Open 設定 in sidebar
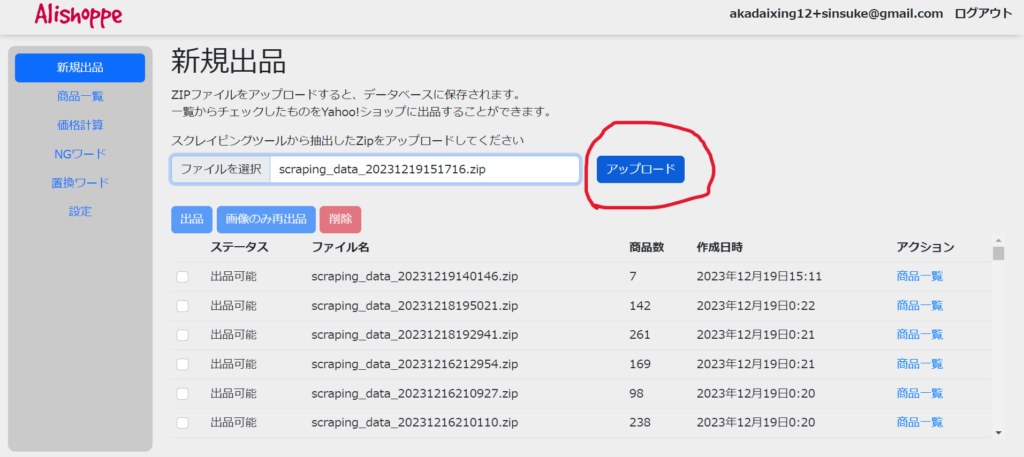Screen dimensions: 1024x457 pyautogui.click(x=80, y=212)
